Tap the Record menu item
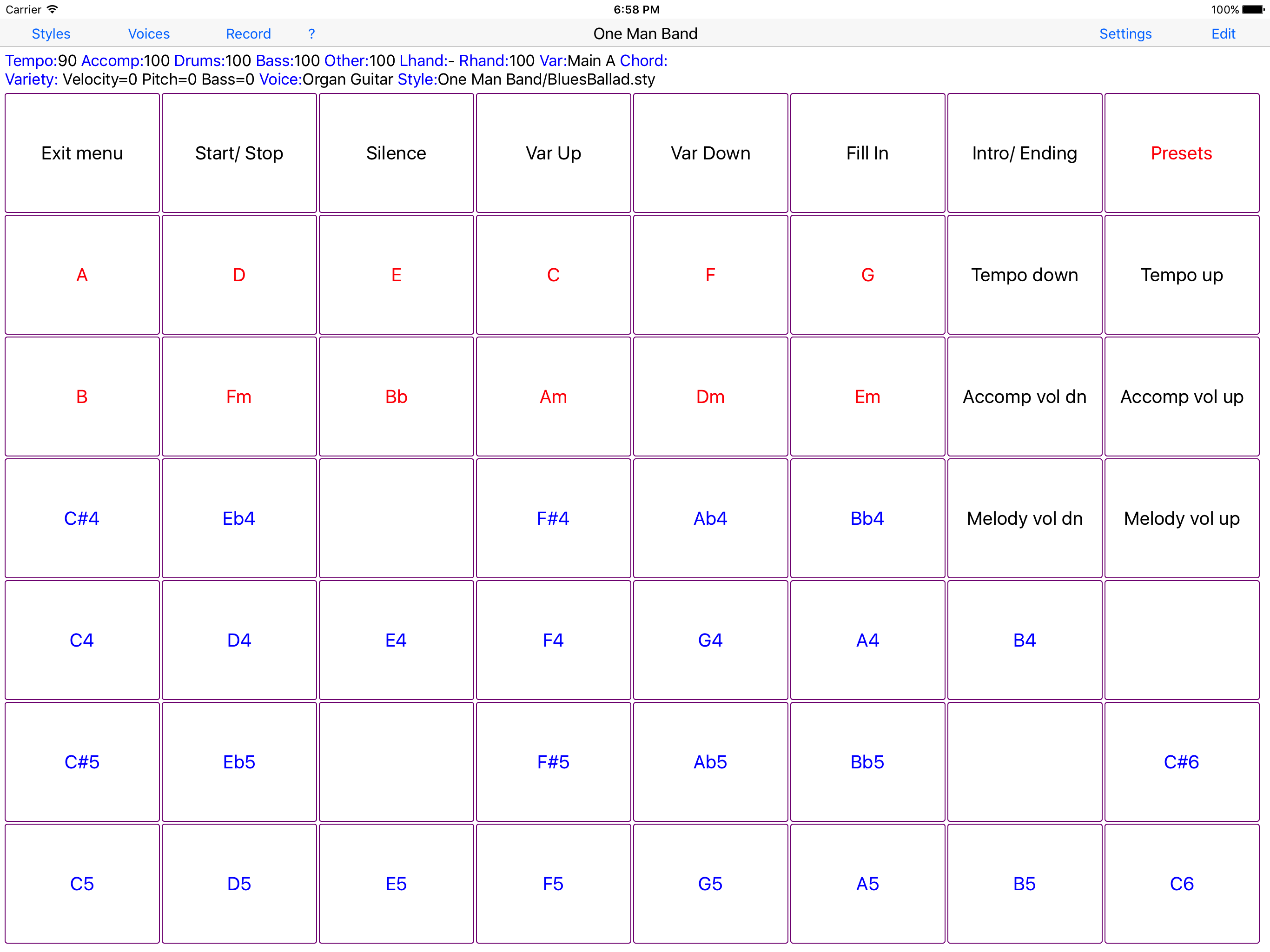Screen dimensions: 1270x952 (x=248, y=34)
